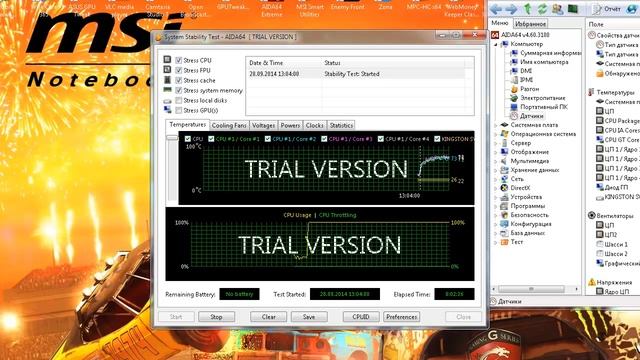Image resolution: width=640 pixels, height=360 pixels.
Task: Switch to Cooling Fans tab
Action: click(x=229, y=125)
